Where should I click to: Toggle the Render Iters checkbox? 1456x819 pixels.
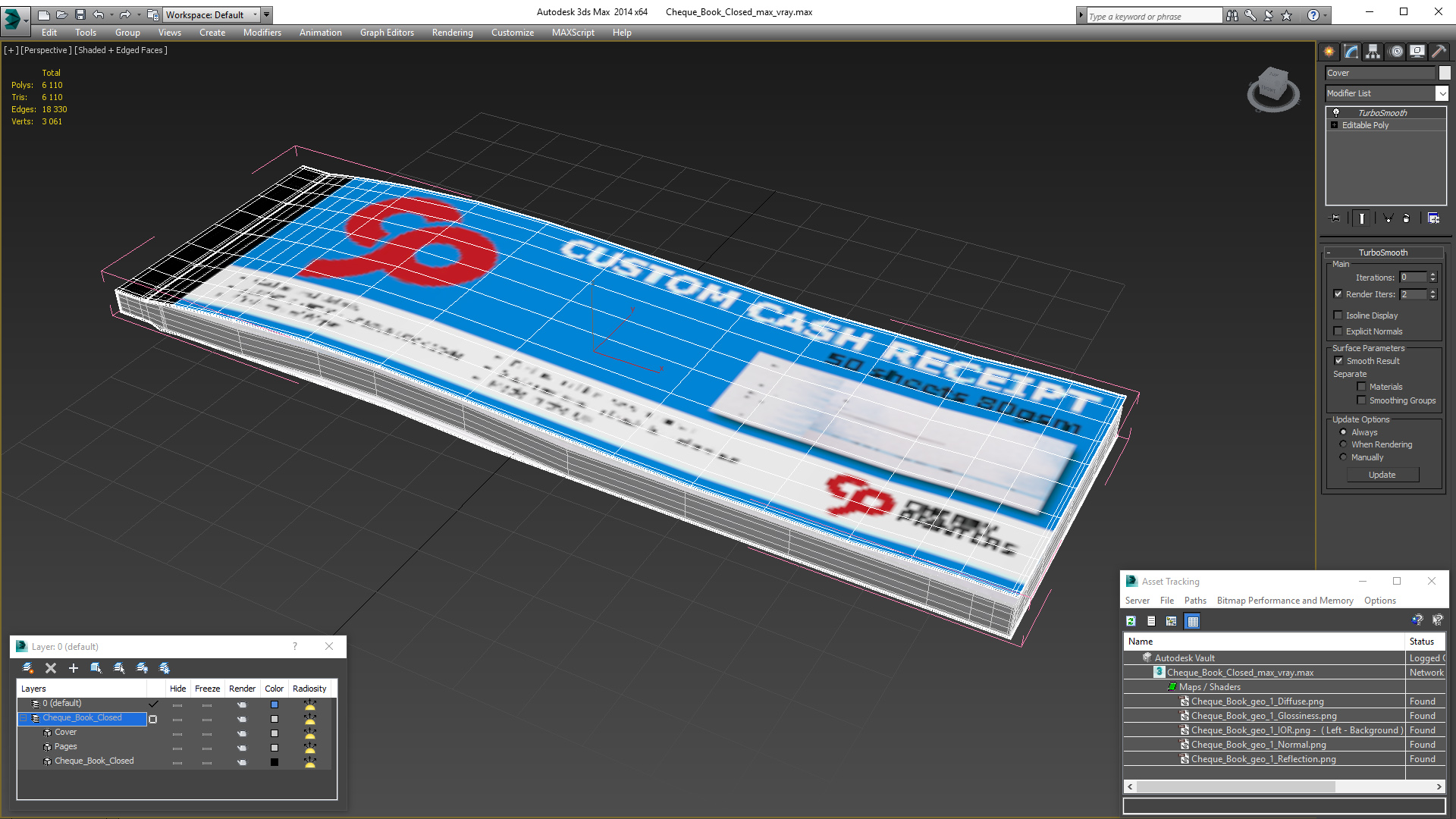pyautogui.click(x=1338, y=294)
